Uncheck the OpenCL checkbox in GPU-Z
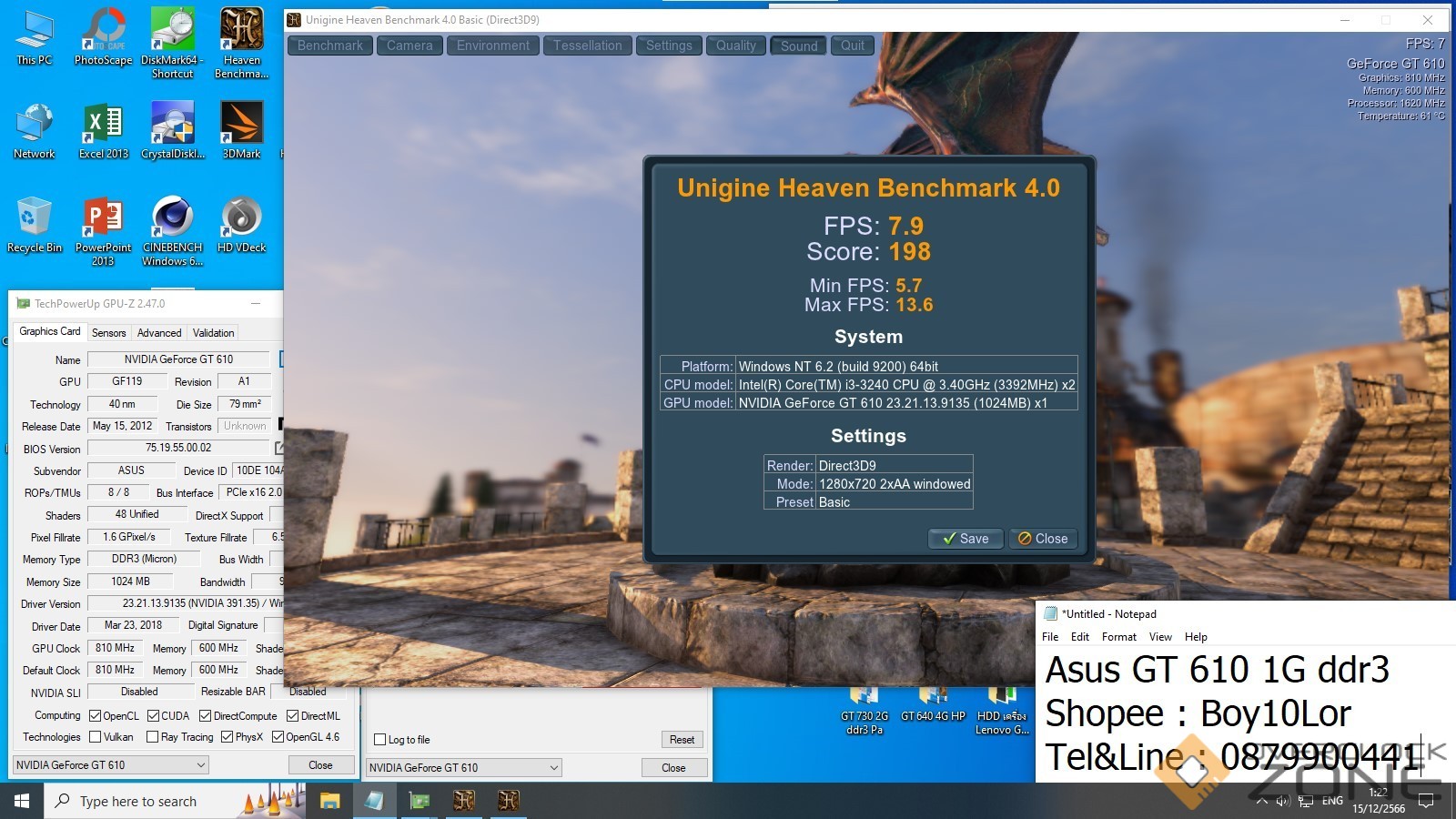 [x=95, y=715]
